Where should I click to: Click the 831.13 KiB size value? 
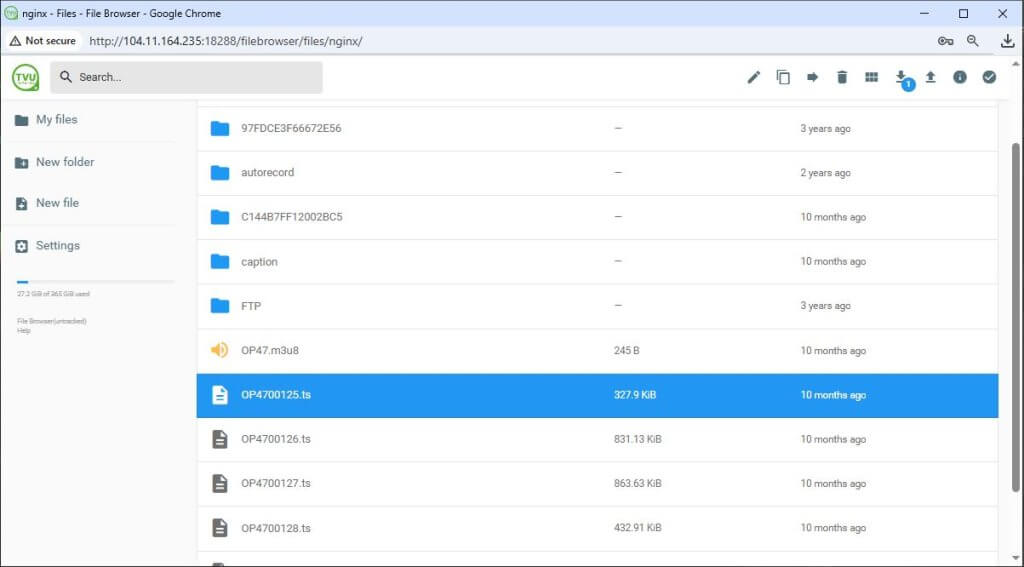coord(637,439)
